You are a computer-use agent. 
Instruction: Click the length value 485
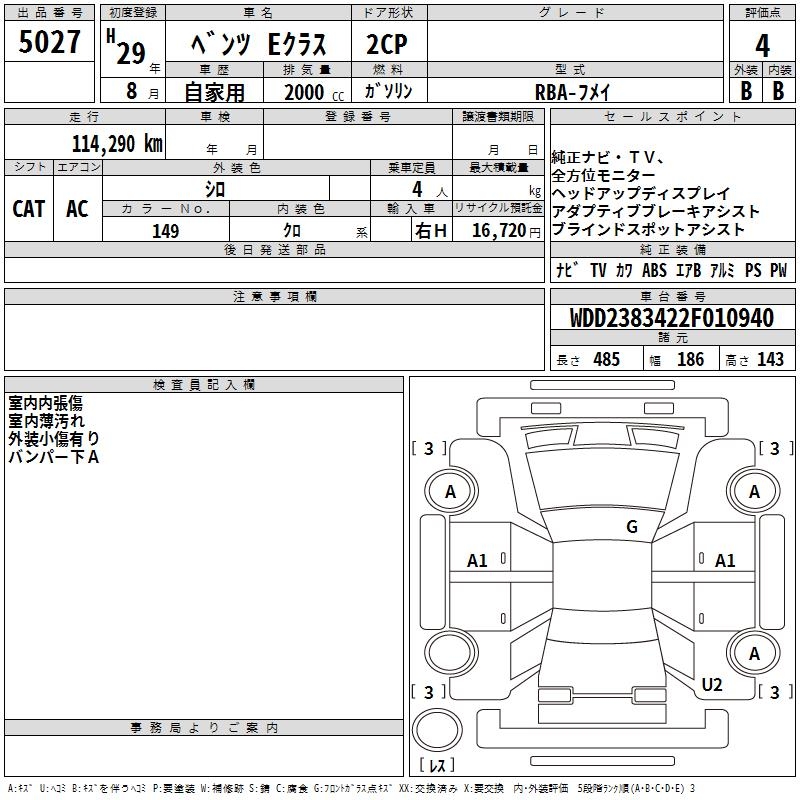[604, 360]
